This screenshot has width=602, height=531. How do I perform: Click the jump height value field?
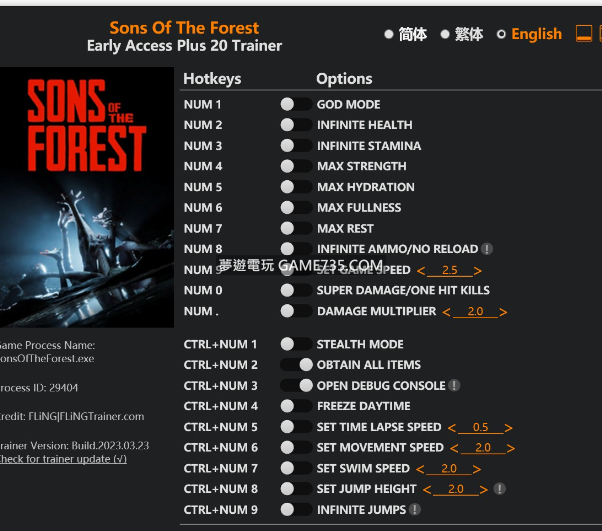456,489
